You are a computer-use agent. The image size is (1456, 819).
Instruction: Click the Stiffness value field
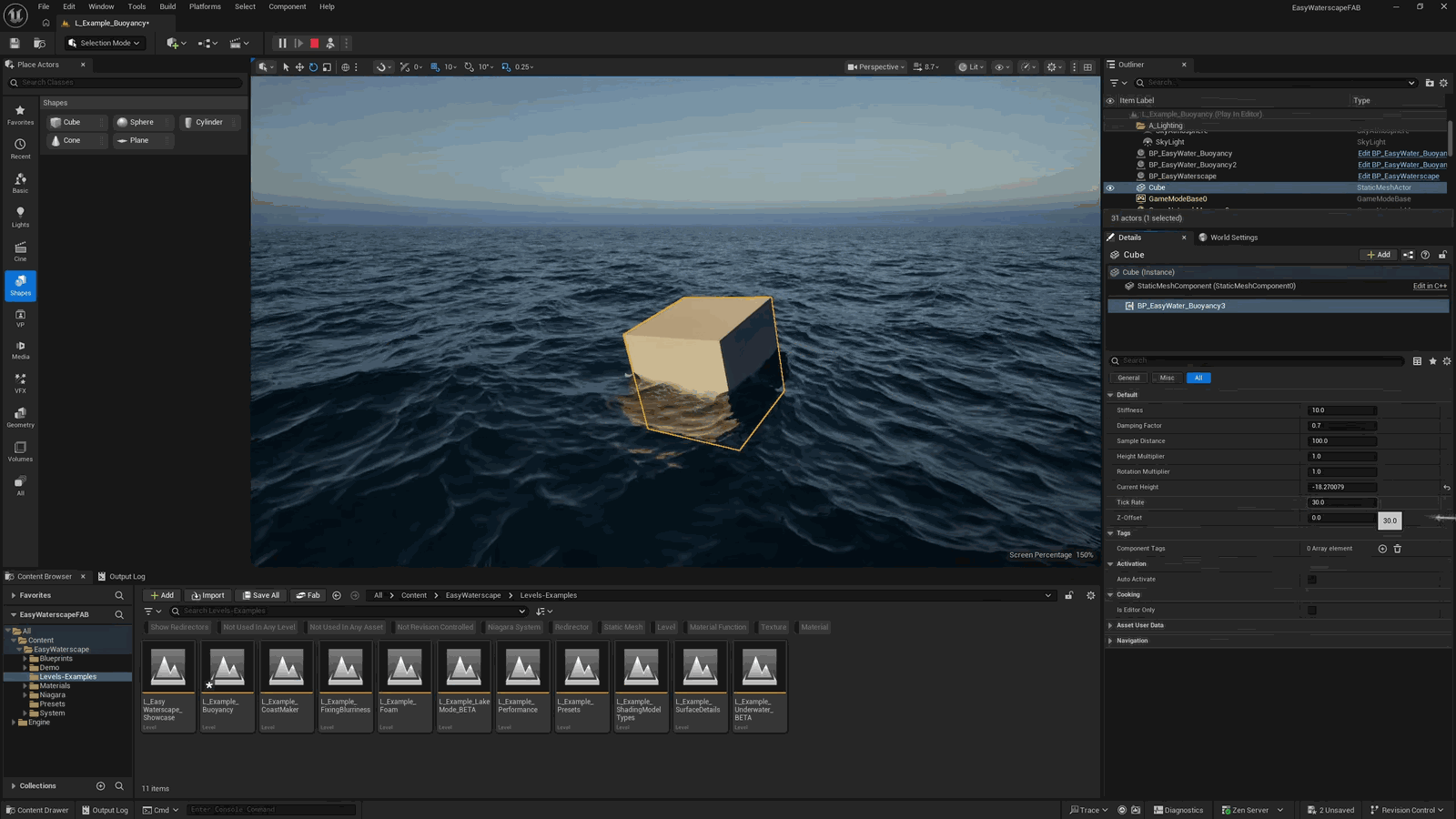pos(1342,410)
